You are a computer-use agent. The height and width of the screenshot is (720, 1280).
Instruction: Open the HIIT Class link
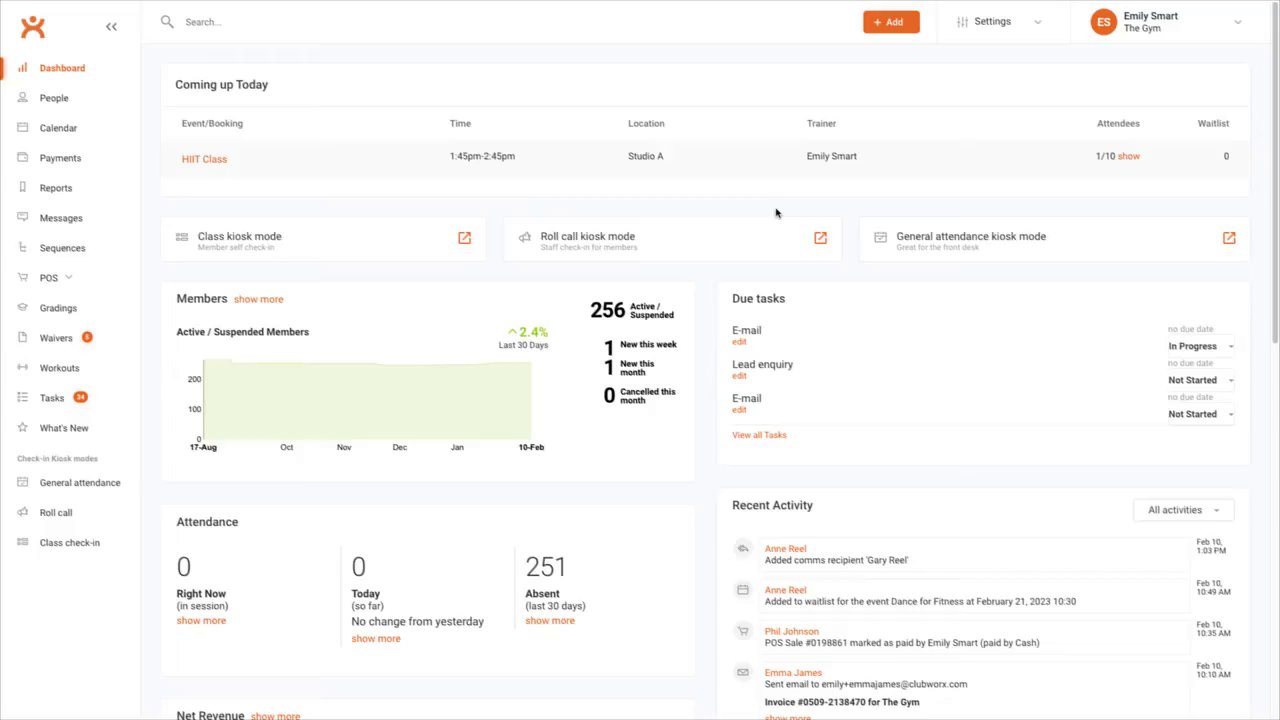(204, 159)
